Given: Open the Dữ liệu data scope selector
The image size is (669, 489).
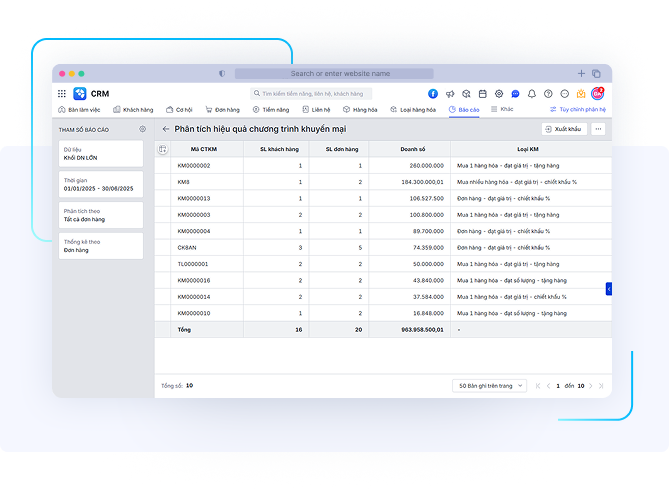Looking at the screenshot, I should (x=100, y=153).
